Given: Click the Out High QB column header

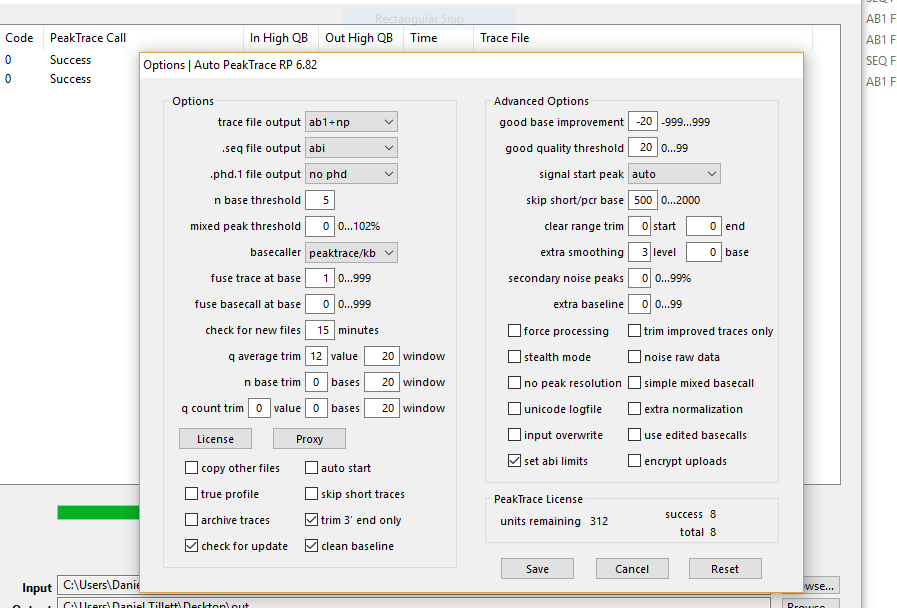Looking at the screenshot, I should (359, 38).
